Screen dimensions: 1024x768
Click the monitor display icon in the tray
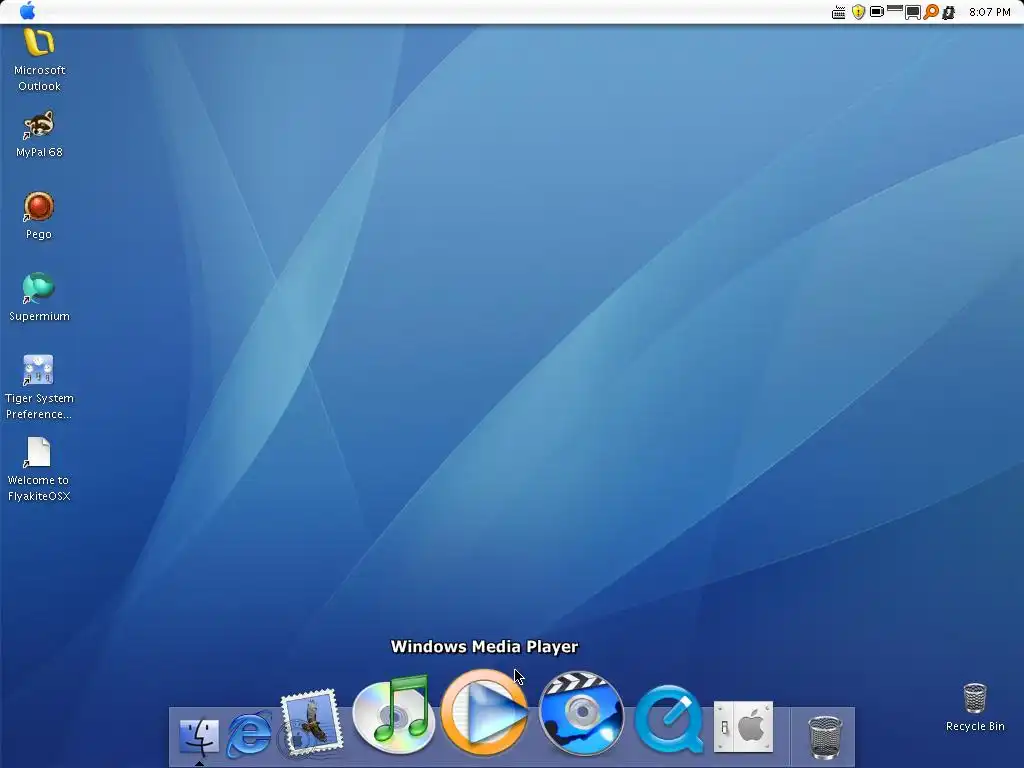[x=912, y=12]
